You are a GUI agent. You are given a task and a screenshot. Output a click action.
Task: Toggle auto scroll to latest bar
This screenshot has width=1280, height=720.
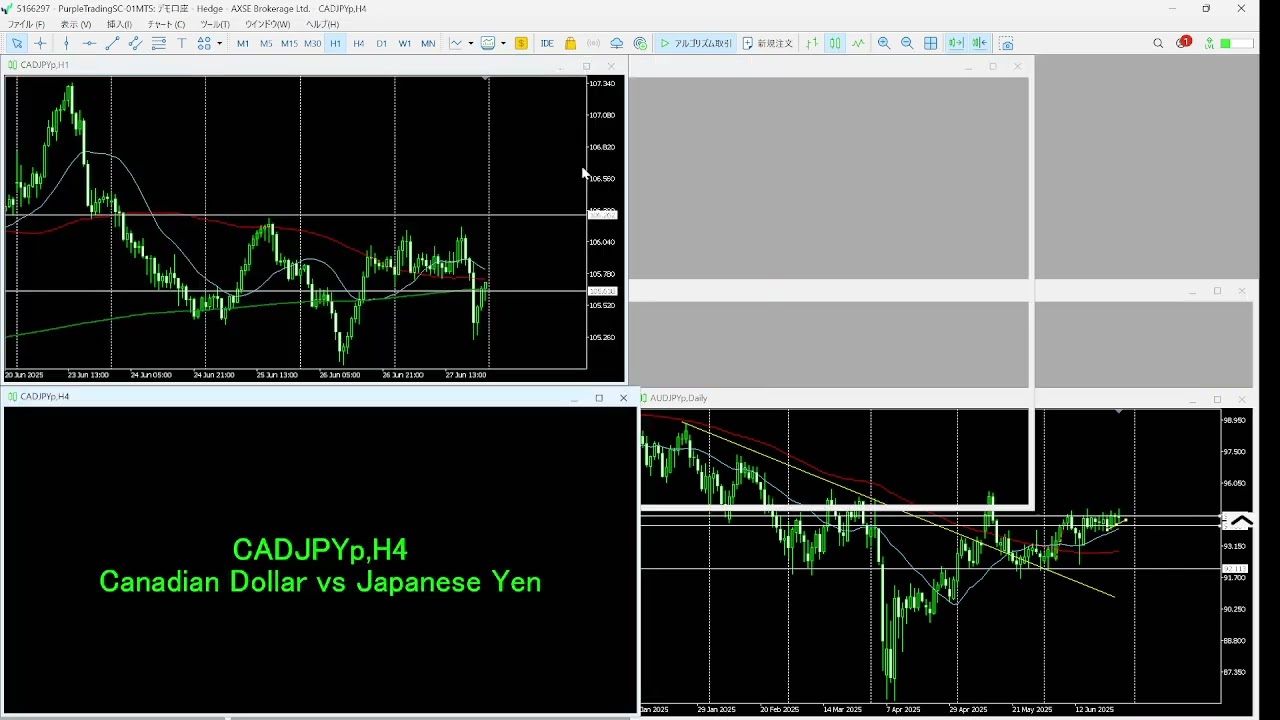pyautogui.click(x=956, y=43)
